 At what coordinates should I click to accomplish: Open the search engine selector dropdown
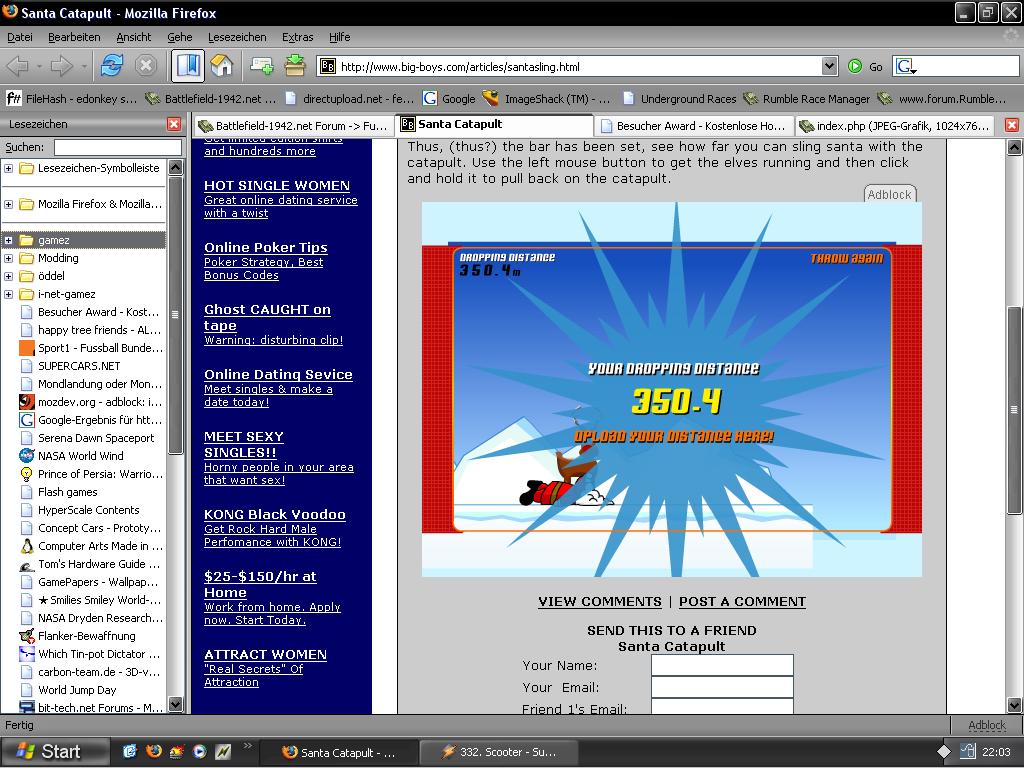pos(906,67)
